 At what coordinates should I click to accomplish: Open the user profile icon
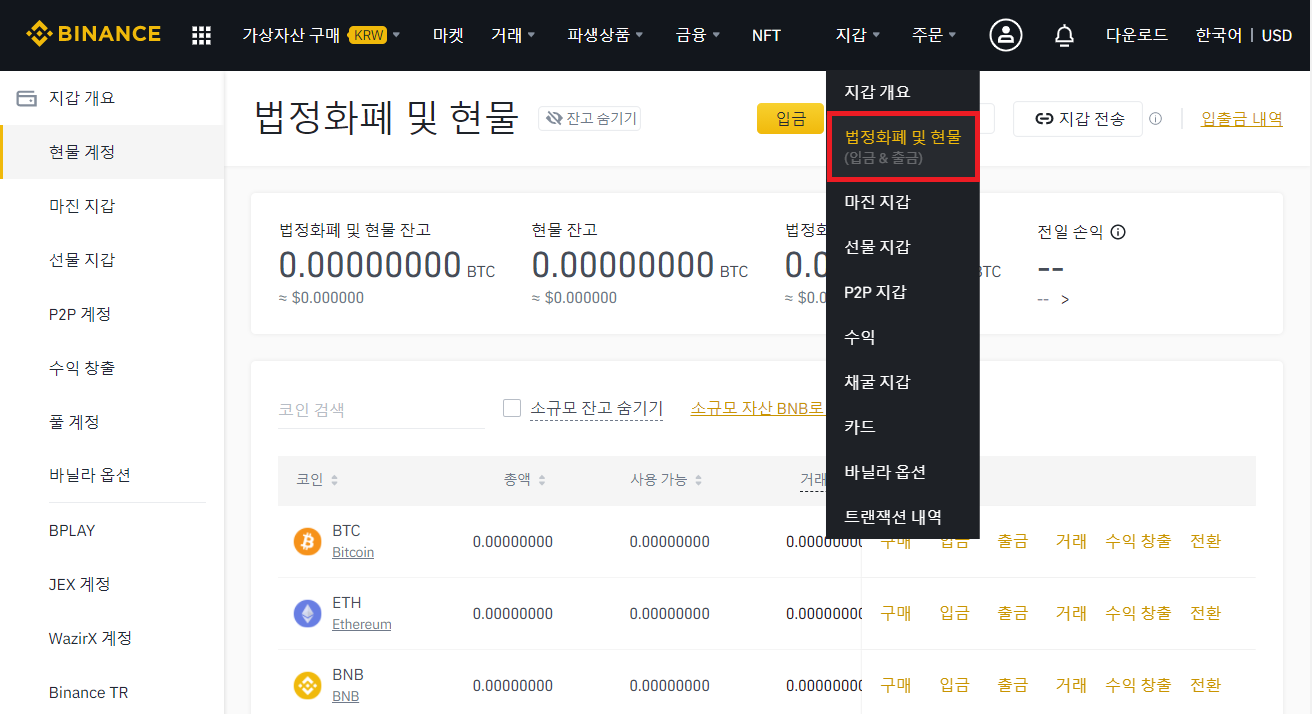pyautogui.click(x=1005, y=35)
